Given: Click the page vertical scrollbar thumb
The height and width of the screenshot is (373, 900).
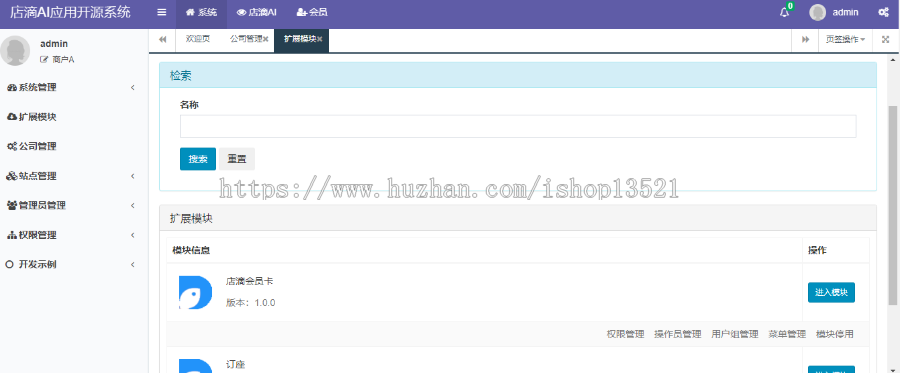Looking at the screenshot, I should [x=893, y=205].
